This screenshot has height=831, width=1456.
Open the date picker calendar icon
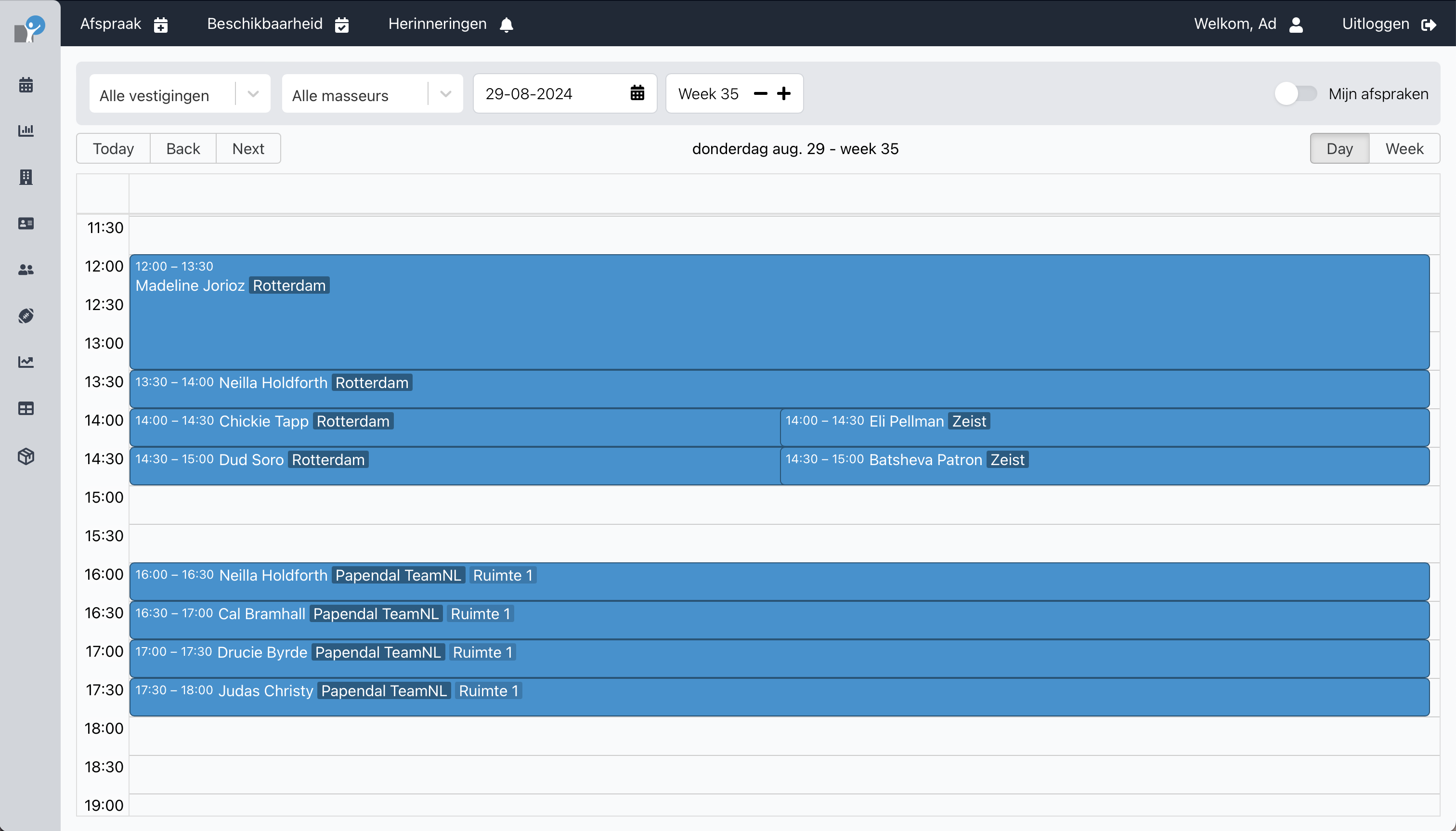pos(637,93)
